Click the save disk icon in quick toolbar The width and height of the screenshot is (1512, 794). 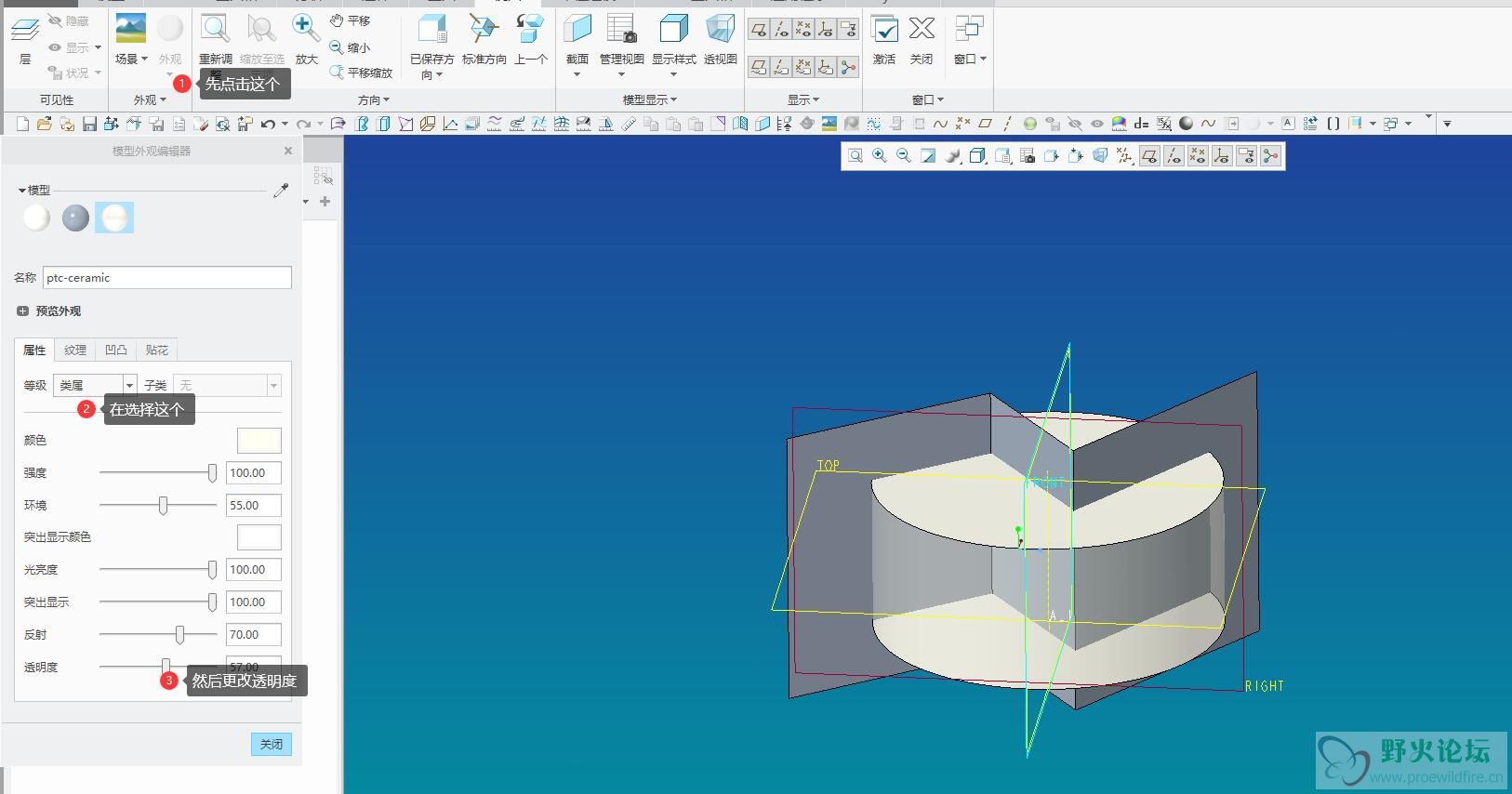89,124
